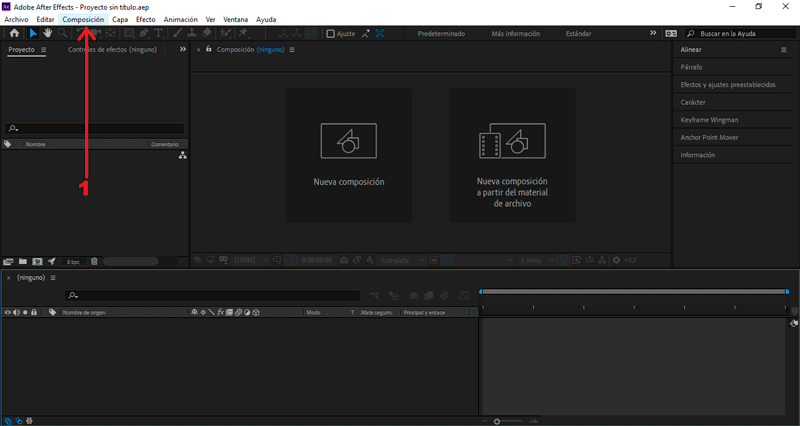Open the Ventana menu
800x426 pixels.
pos(236,19)
